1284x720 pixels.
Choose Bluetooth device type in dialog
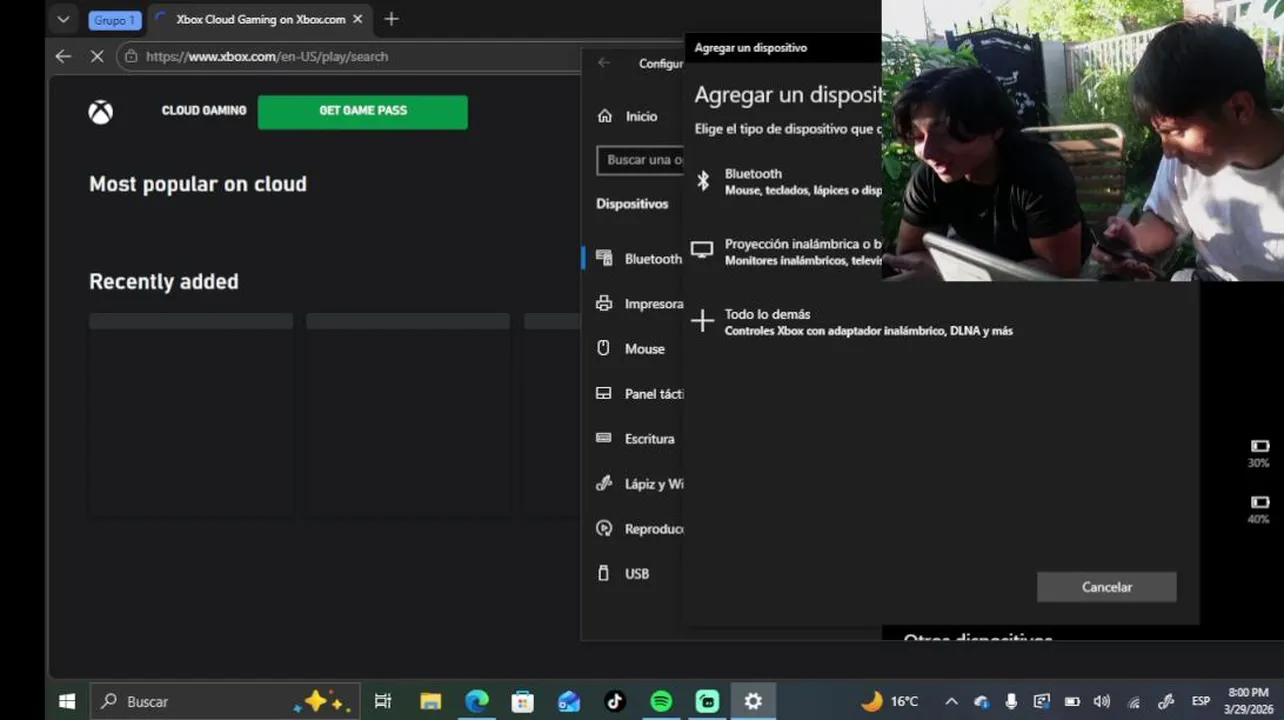(787, 181)
